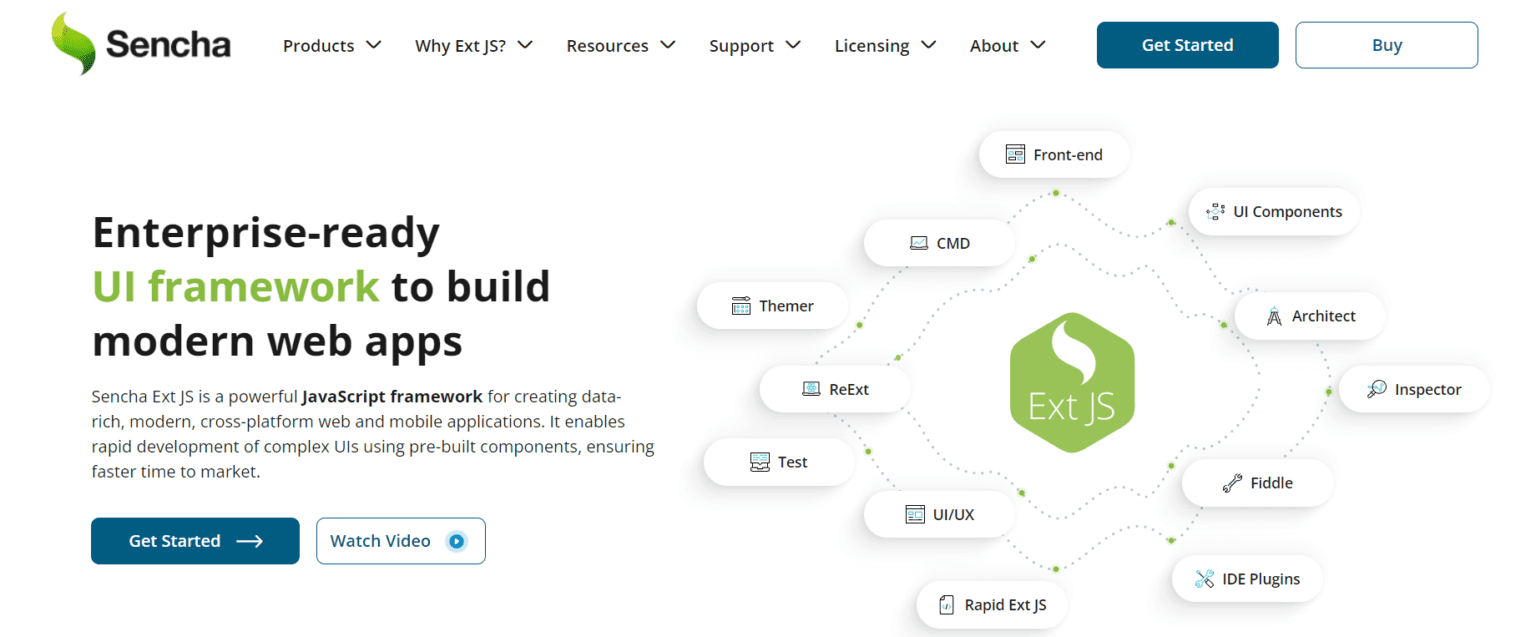Click the About menu item
Image resolution: width=1536 pixels, height=637 pixels.
(x=1006, y=45)
